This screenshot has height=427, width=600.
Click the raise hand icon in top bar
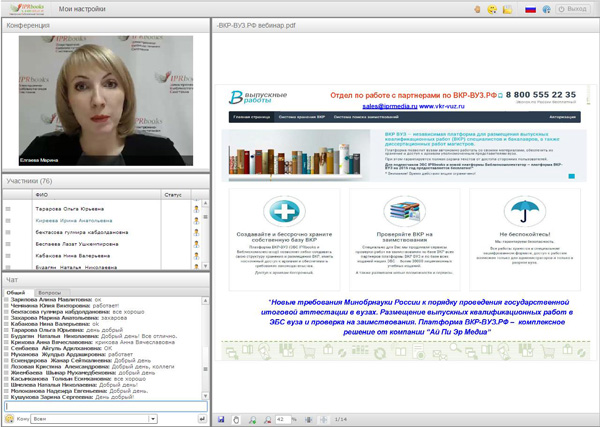coord(477,9)
